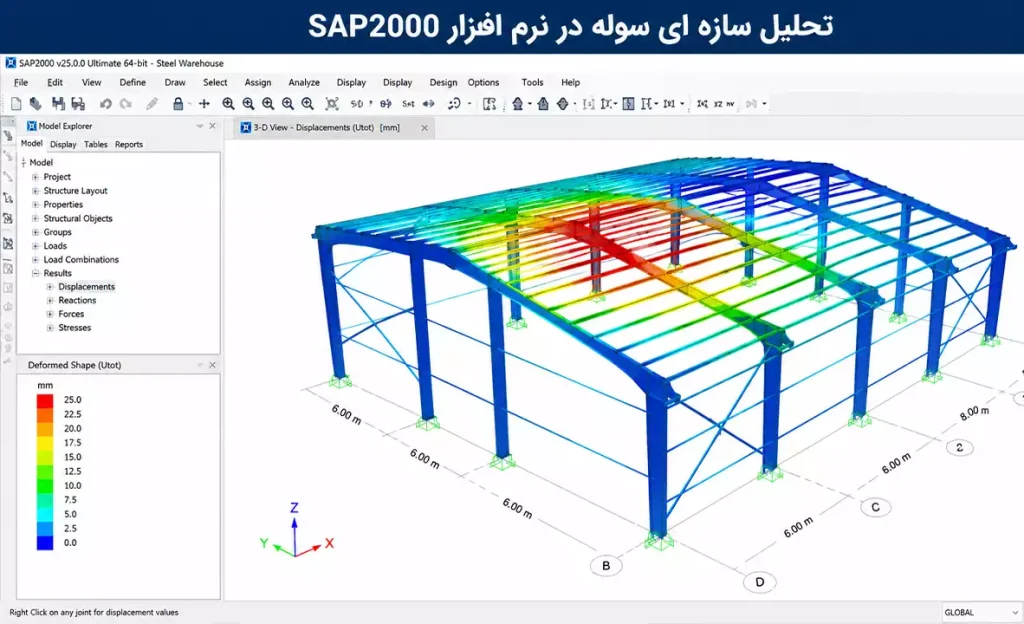
Task: Click the Pan cross-arrows icon
Action: point(204,104)
